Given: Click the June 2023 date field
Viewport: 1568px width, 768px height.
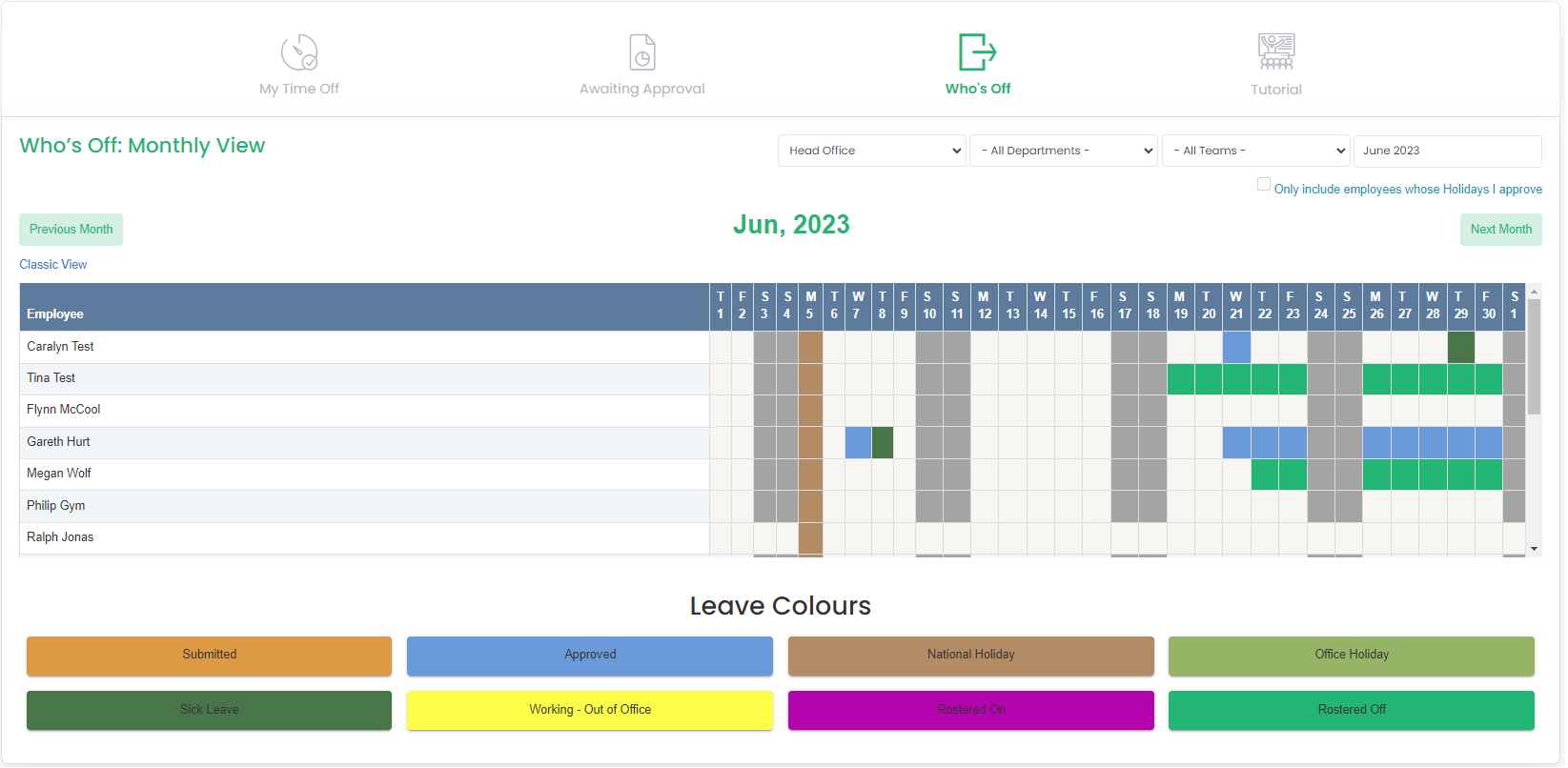Looking at the screenshot, I should coord(1446,151).
